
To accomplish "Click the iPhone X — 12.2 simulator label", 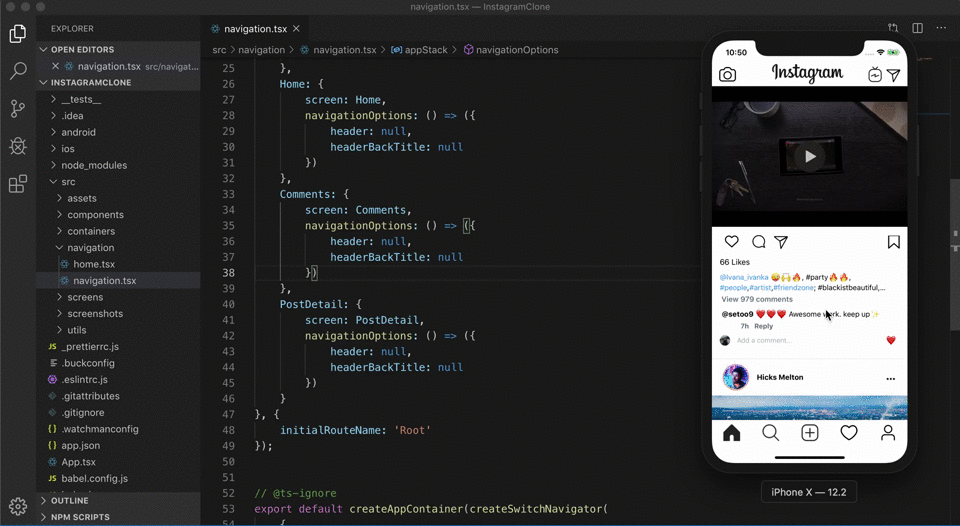I will click(808, 492).
